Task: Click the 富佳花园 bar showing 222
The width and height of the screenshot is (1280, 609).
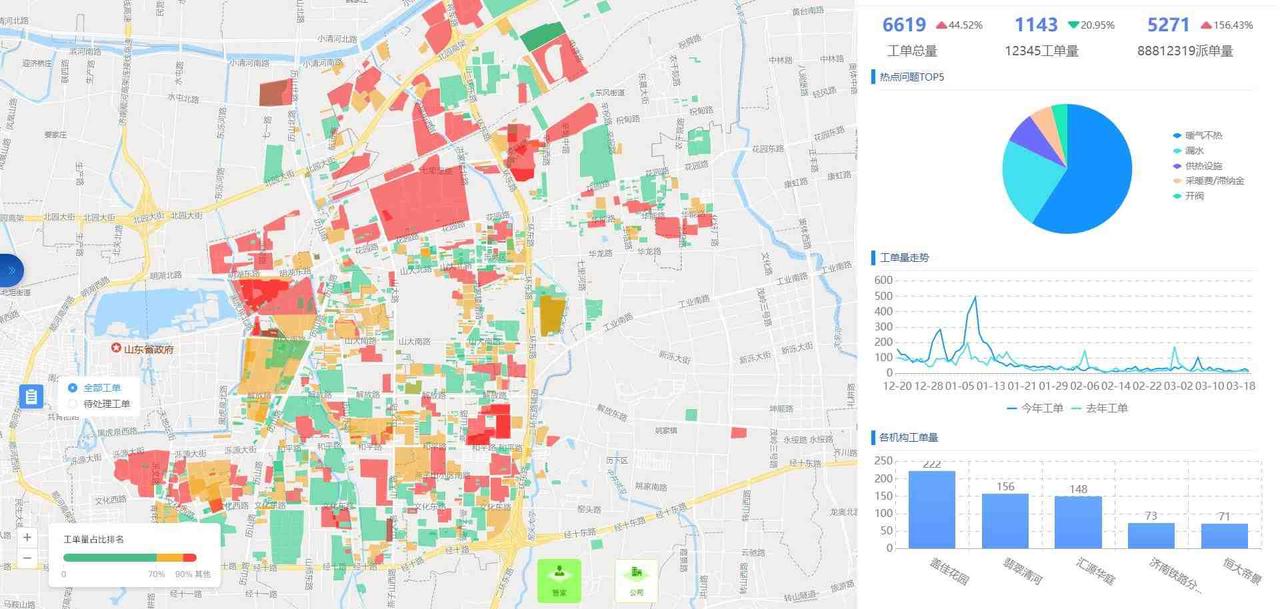Action: point(932,510)
